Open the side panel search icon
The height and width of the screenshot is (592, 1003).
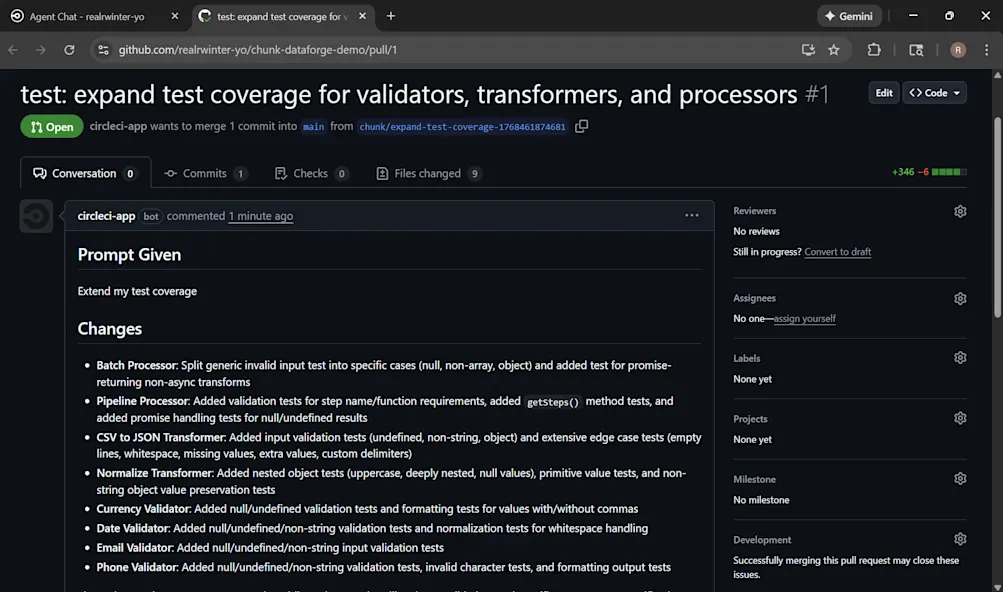point(916,50)
